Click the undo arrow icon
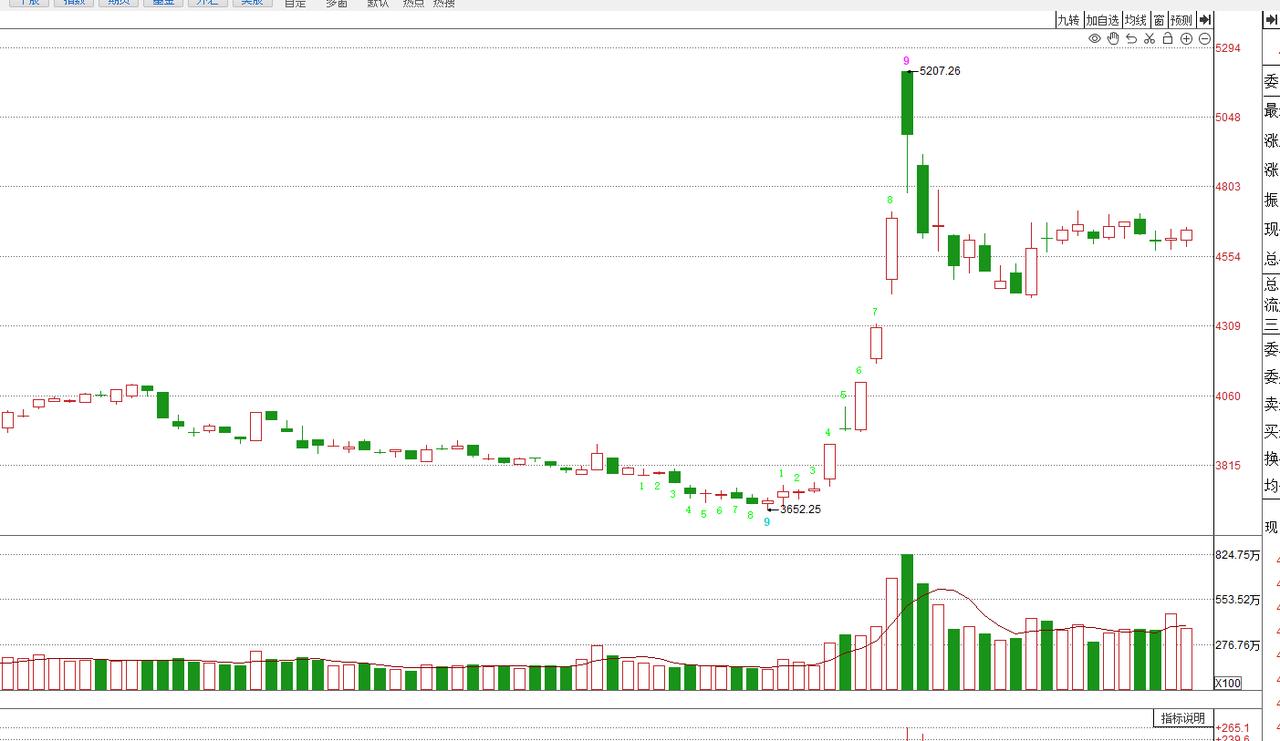 point(1131,39)
